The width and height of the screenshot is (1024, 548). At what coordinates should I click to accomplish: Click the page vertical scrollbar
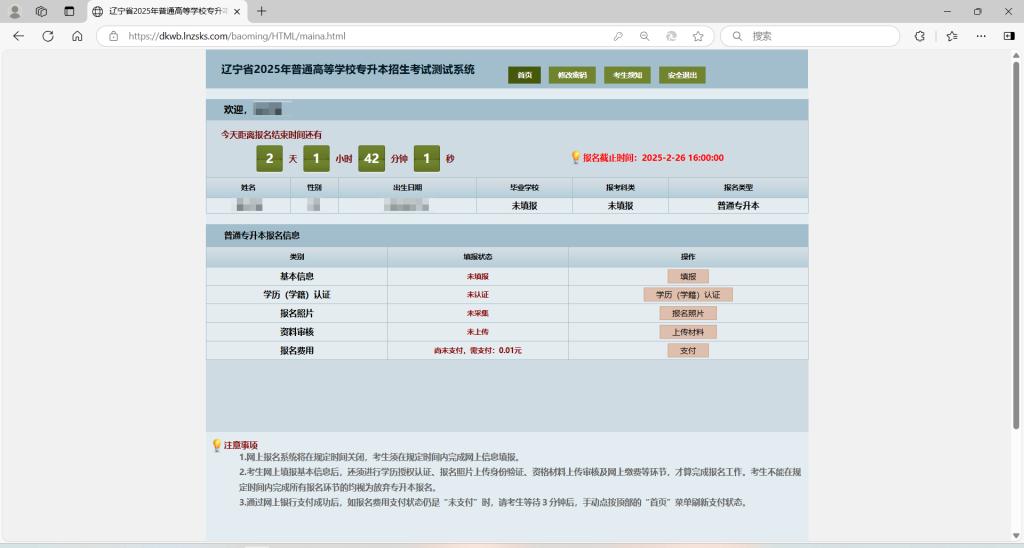(x=1017, y=250)
